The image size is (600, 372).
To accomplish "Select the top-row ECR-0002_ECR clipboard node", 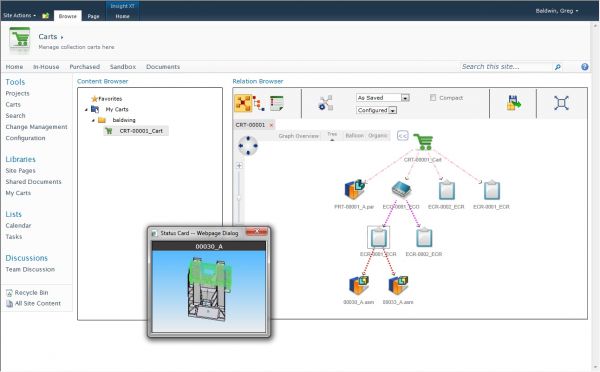I will [x=447, y=190].
